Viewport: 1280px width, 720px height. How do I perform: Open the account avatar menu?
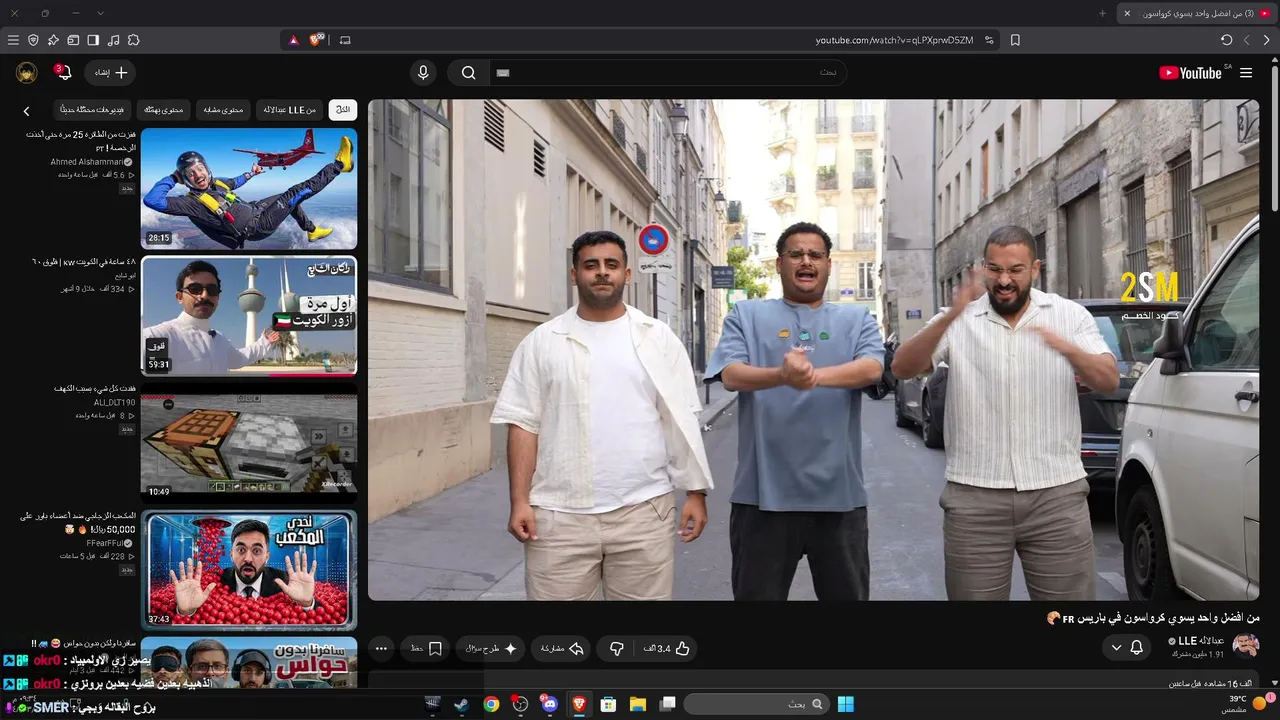click(27, 73)
